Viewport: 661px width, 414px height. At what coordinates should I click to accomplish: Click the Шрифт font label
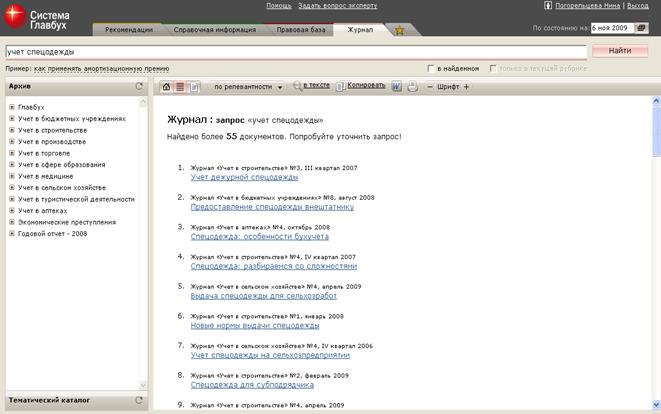[x=448, y=87]
